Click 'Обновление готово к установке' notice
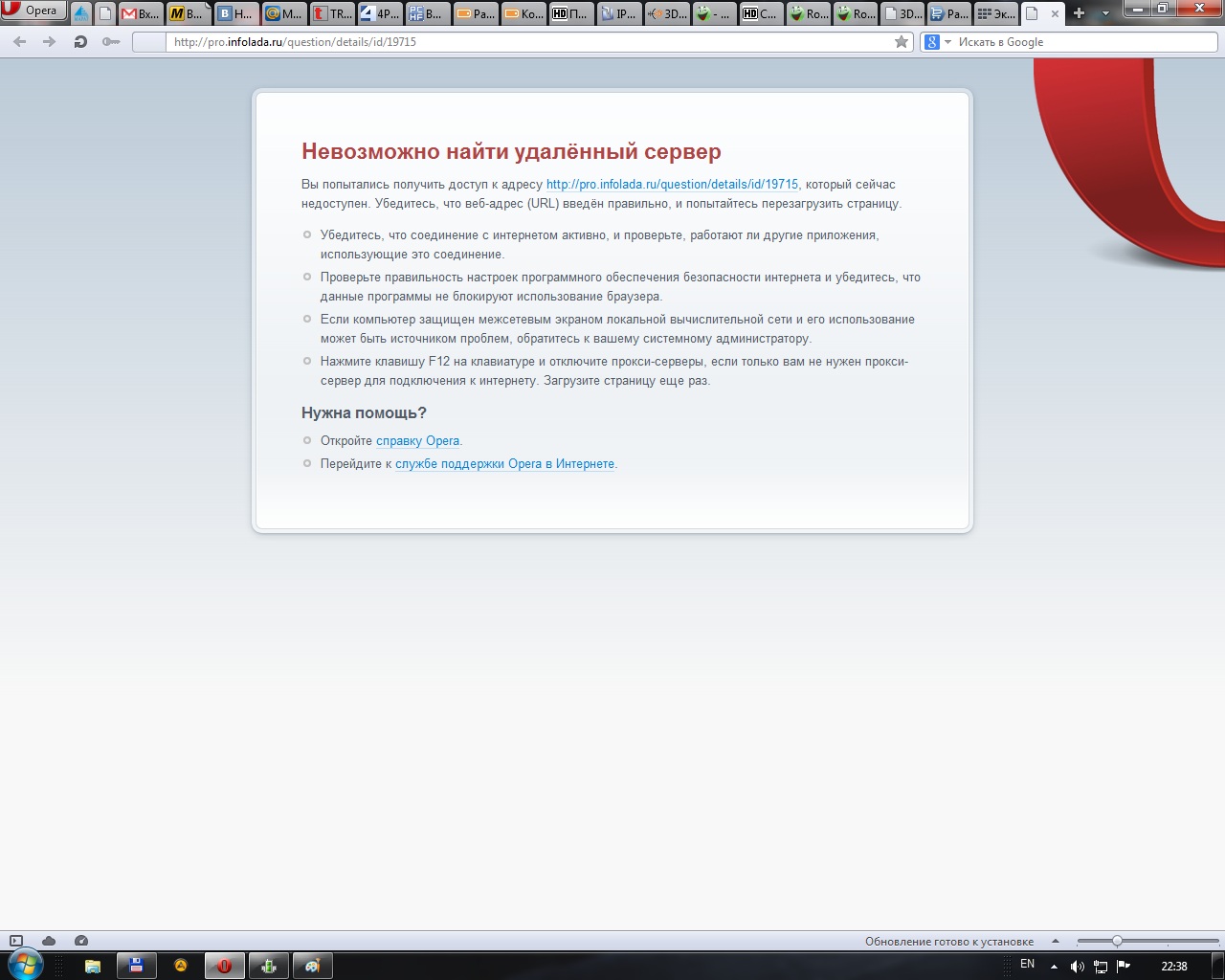 (x=949, y=941)
